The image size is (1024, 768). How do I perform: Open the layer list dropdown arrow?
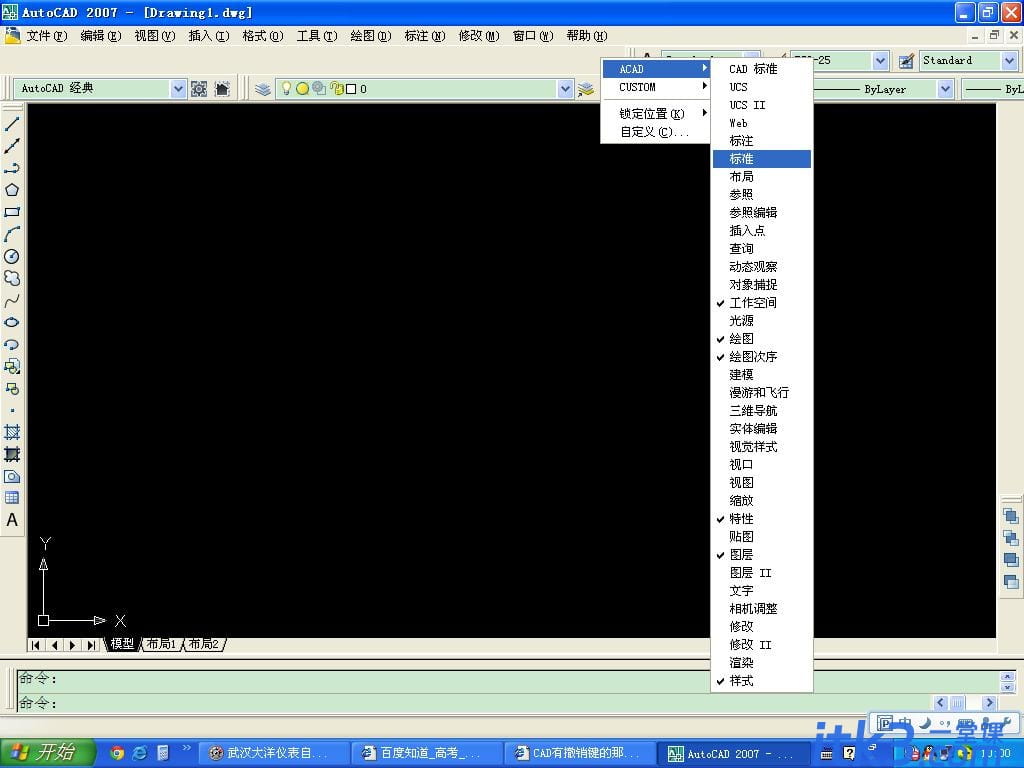coord(566,89)
